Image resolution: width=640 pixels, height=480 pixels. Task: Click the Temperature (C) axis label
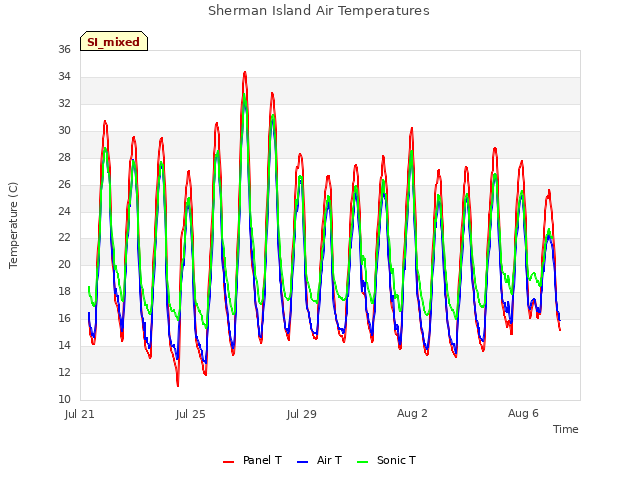13,225
